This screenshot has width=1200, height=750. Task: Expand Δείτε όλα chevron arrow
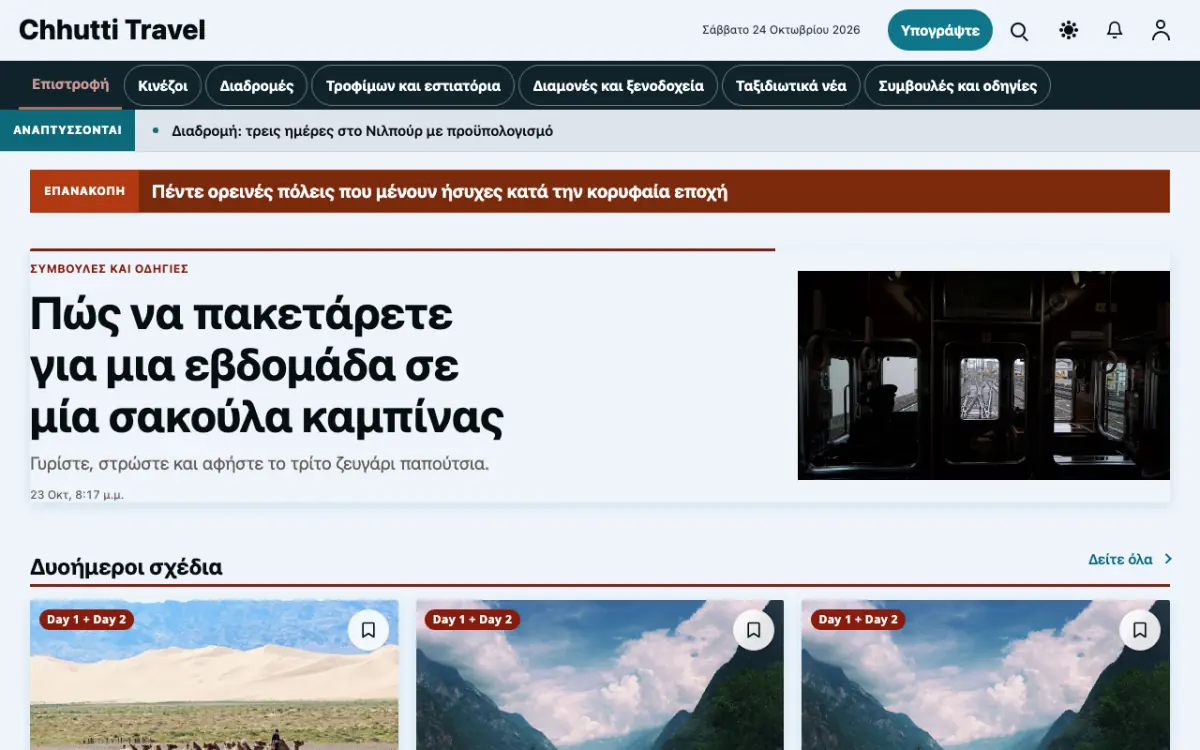1168,559
